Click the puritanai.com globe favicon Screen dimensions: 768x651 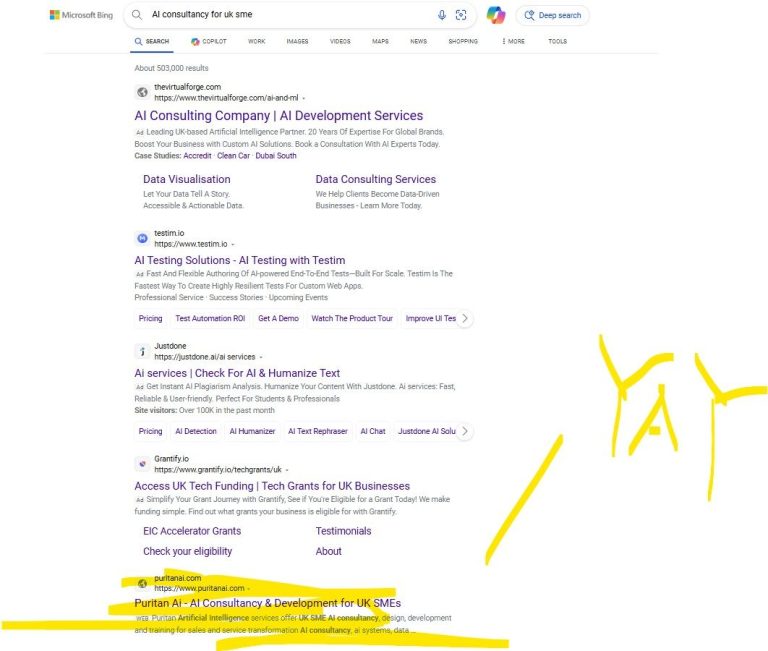pyautogui.click(x=143, y=583)
